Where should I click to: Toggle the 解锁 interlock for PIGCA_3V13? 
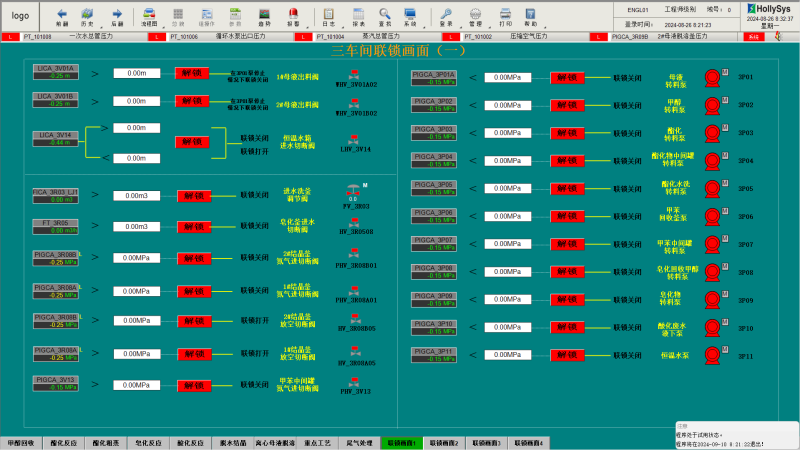click(194, 386)
